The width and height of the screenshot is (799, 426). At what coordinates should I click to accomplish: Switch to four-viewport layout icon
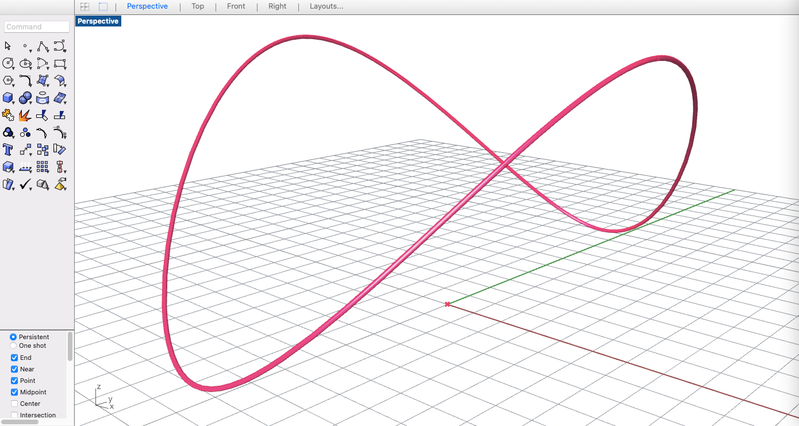coord(85,7)
